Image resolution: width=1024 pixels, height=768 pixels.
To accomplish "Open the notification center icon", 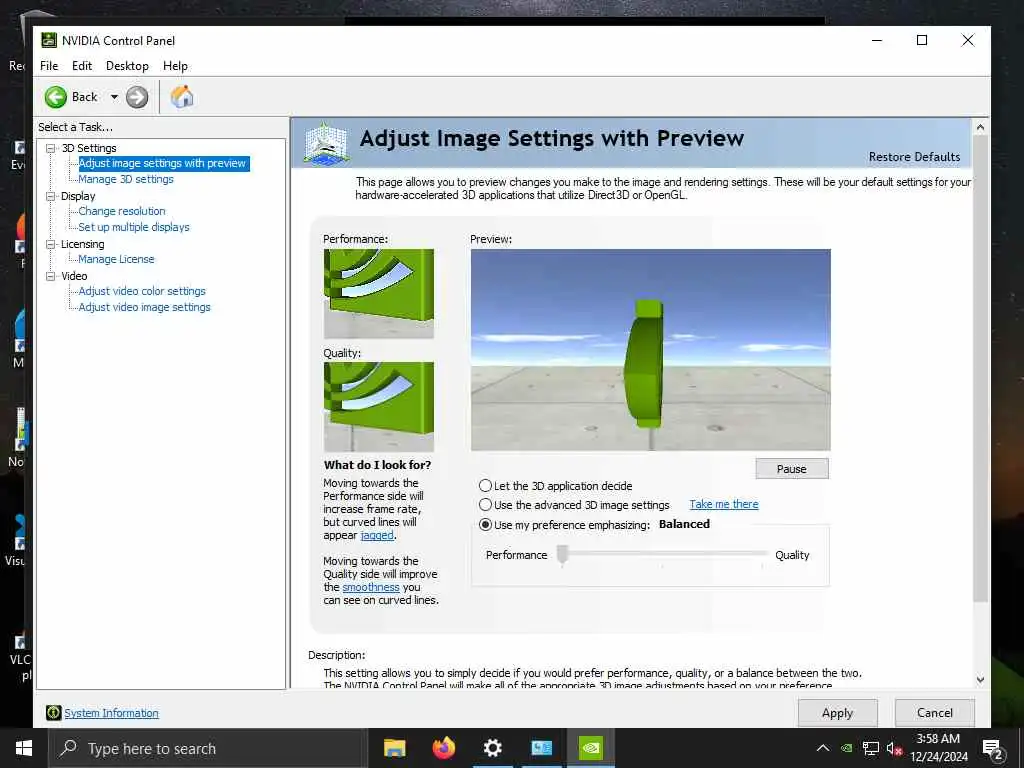I will pyautogui.click(x=993, y=749).
